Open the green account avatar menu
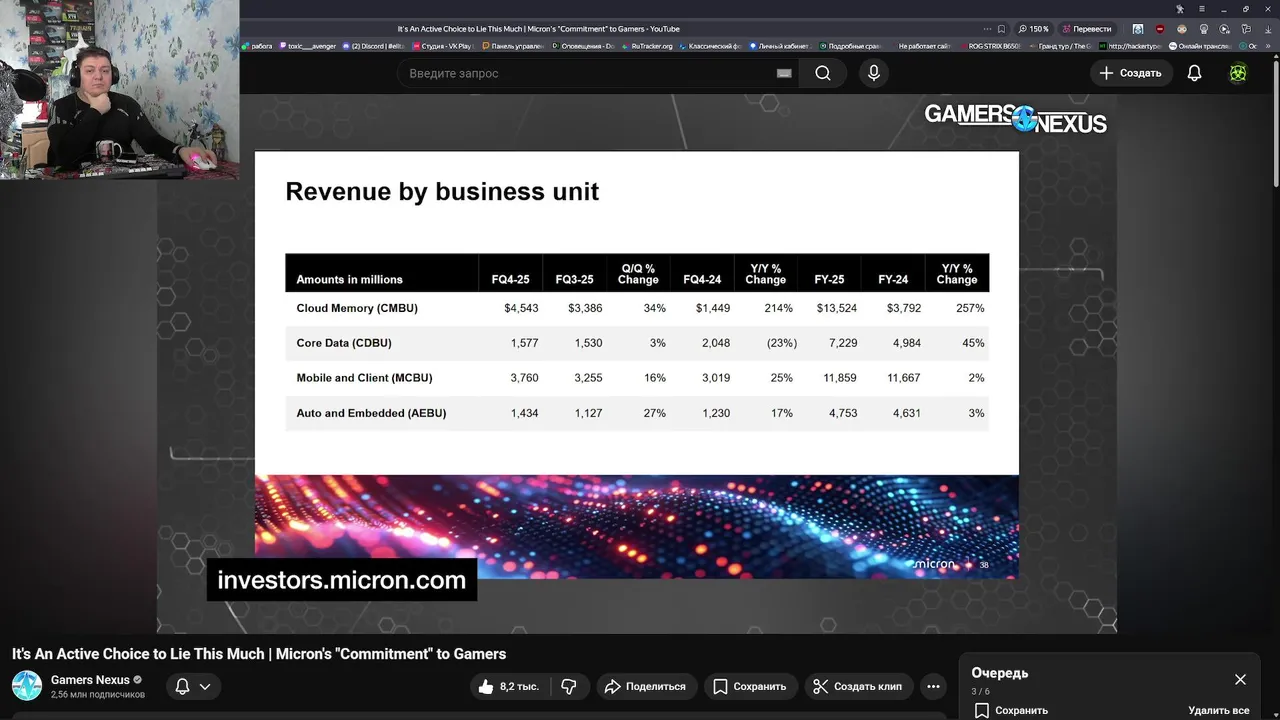The height and width of the screenshot is (720, 1280). coord(1238,73)
